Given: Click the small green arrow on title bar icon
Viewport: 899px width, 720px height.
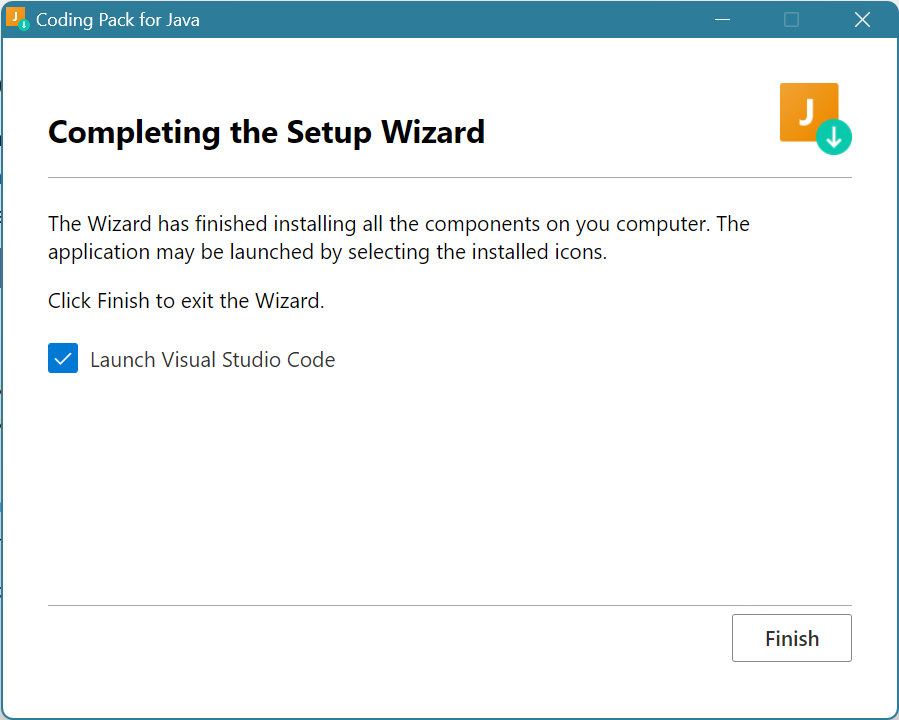Looking at the screenshot, I should [24, 25].
